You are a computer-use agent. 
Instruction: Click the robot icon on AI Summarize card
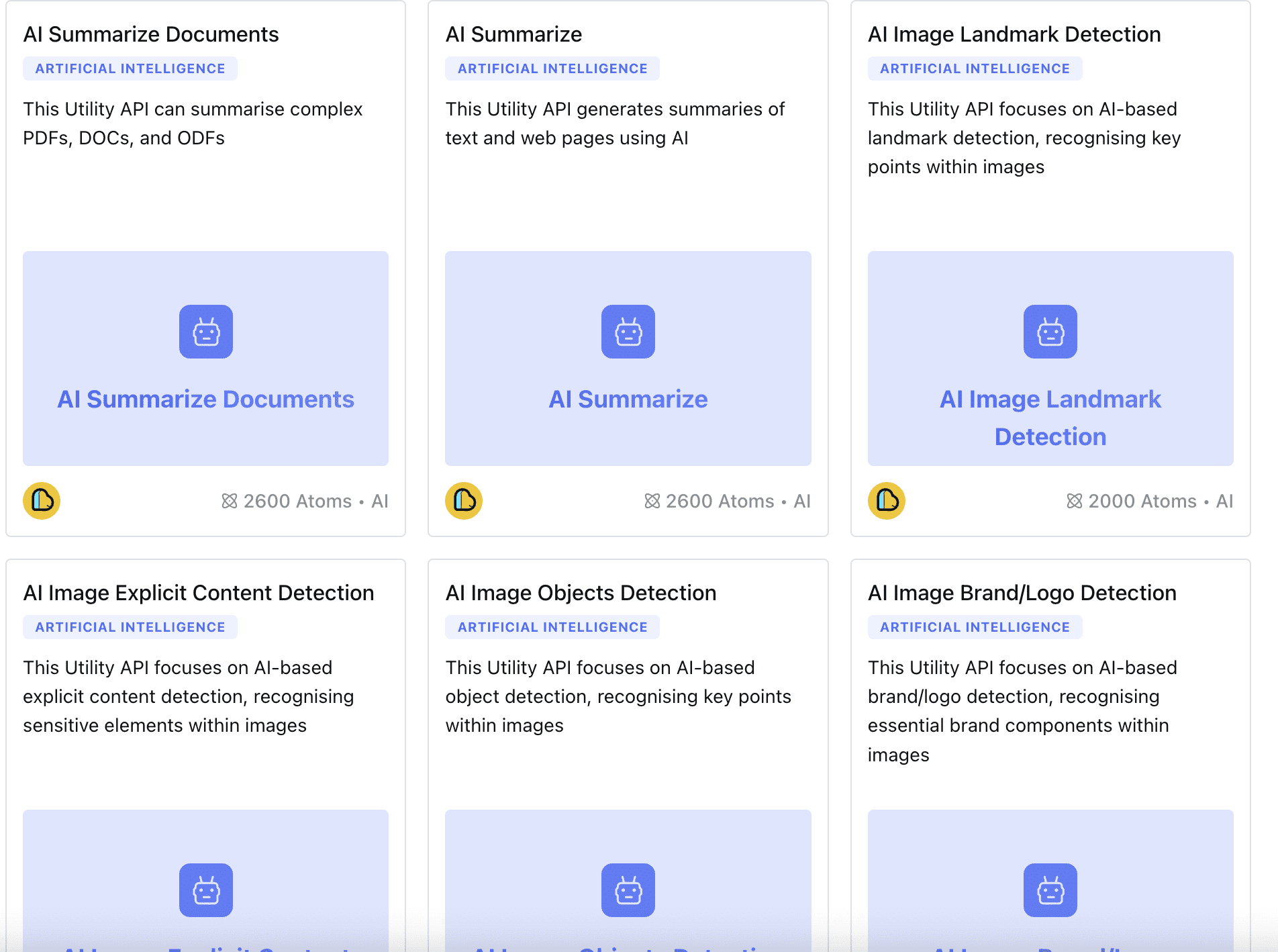[x=628, y=332]
